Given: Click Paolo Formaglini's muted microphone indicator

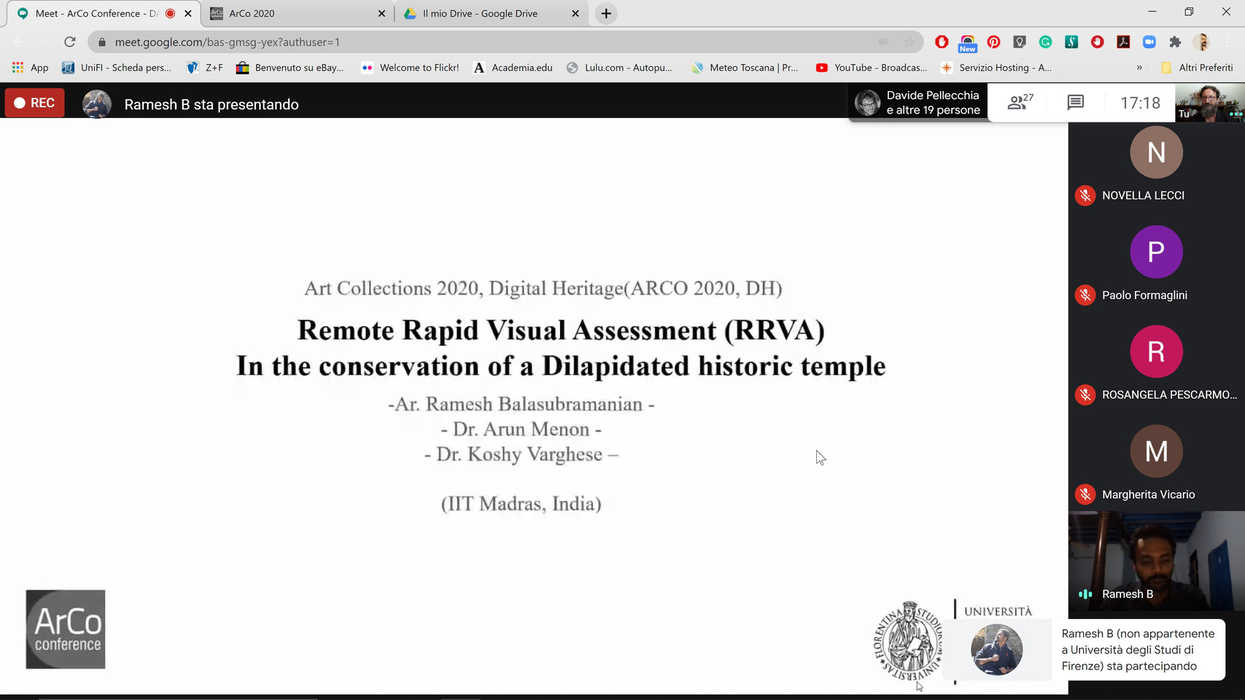Looking at the screenshot, I should point(1085,295).
